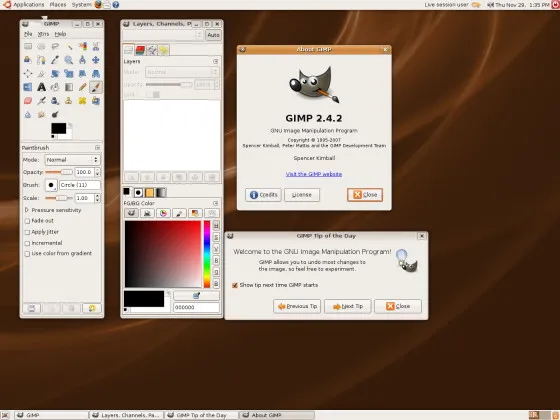The width and height of the screenshot is (560, 420).
Task: Select the Pencil tool
Action: pyautogui.click(x=82, y=87)
